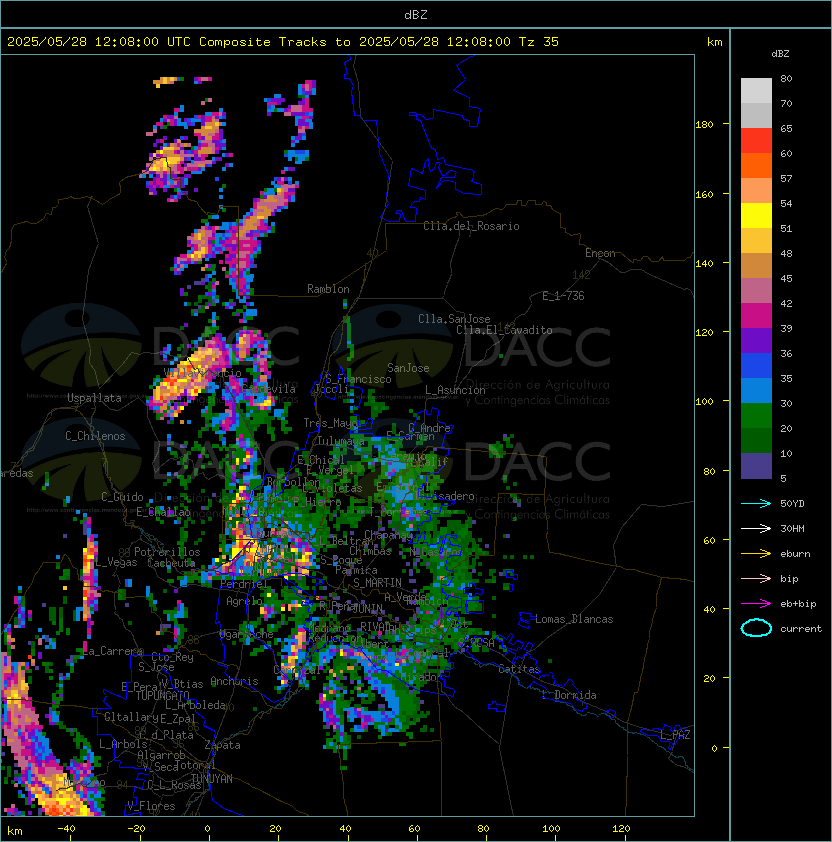Click the white 30HM track arrow in legend

756,528
